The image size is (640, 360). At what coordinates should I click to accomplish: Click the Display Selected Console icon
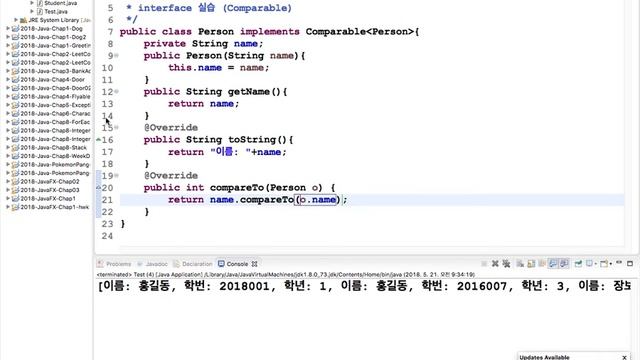point(589,264)
